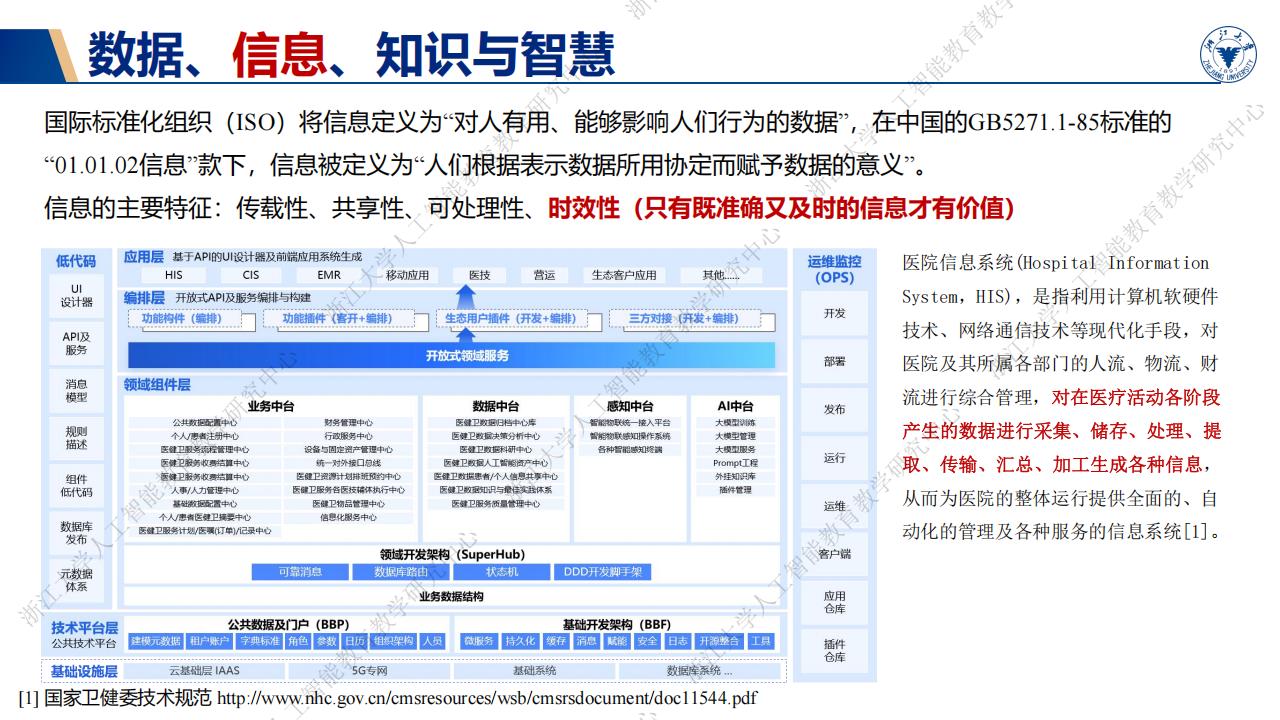The height and width of the screenshot is (720, 1280).
Task: Click the UI设计器 box under 低代码
Action: (x=76, y=295)
